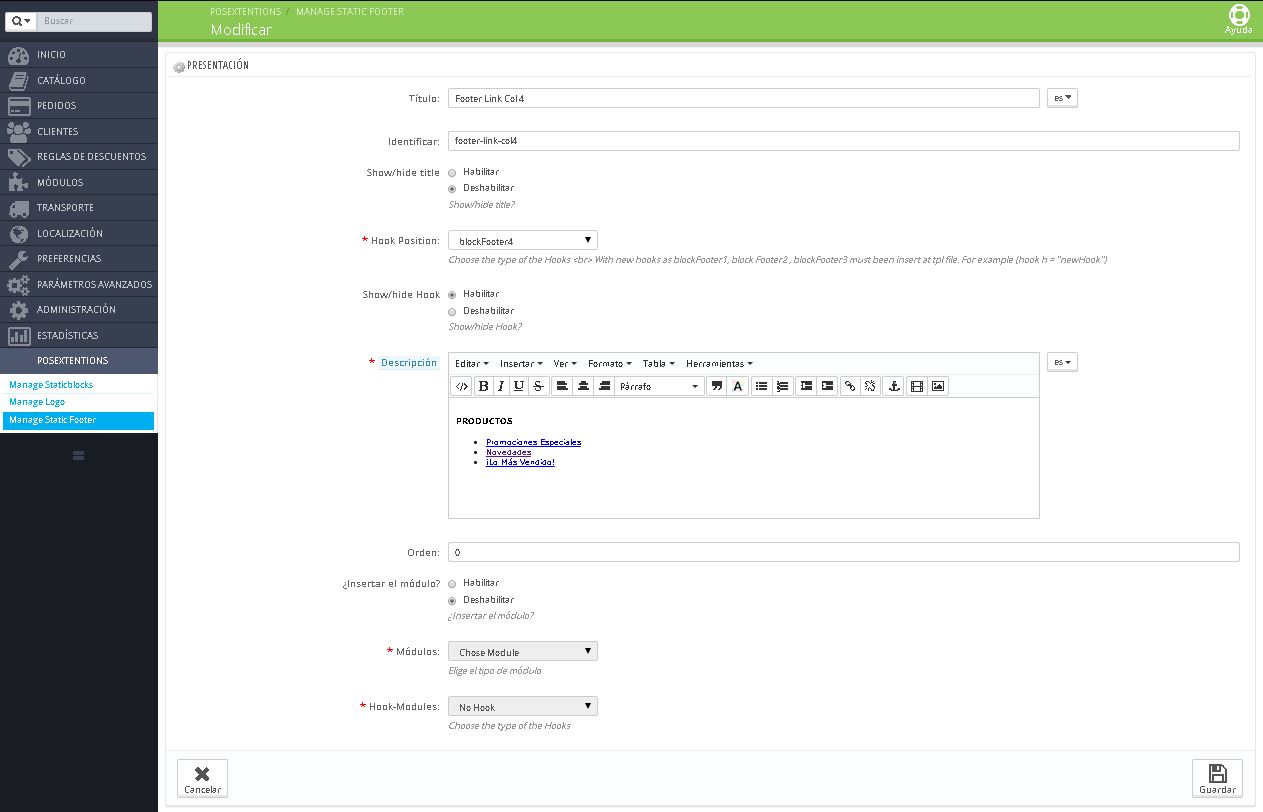Viewport: 1263px width, 812px height.
Task: Open Párrafo format dropdown
Action: 659,386
